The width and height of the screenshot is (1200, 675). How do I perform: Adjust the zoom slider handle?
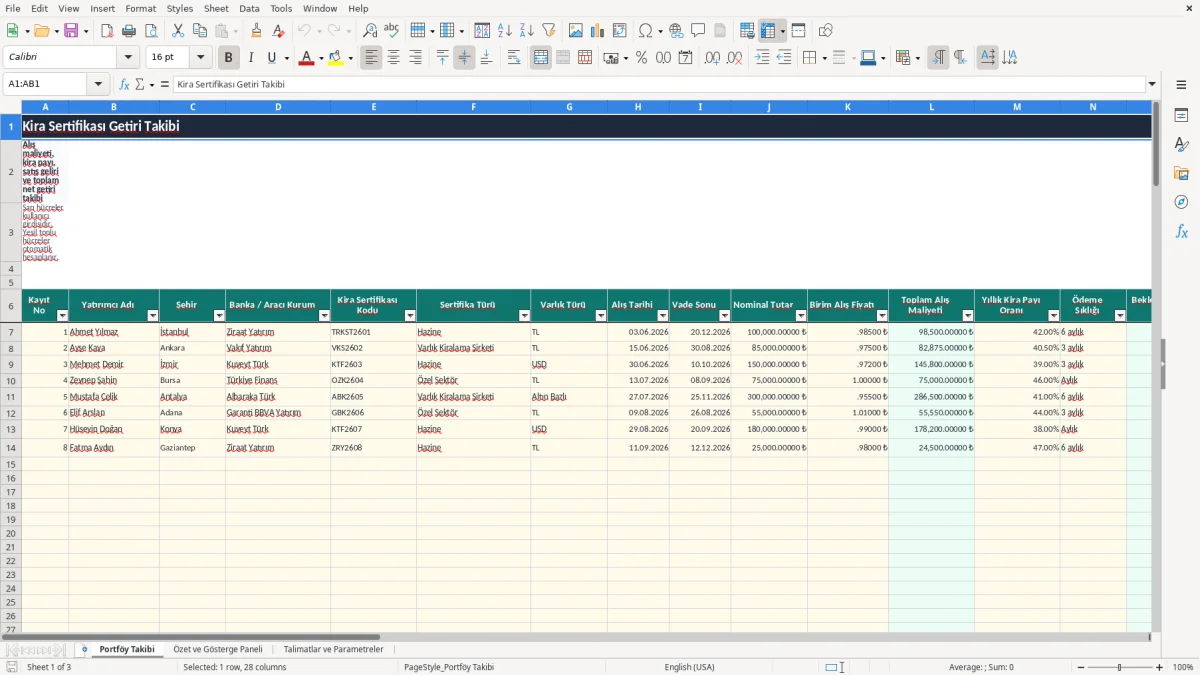click(x=1120, y=667)
